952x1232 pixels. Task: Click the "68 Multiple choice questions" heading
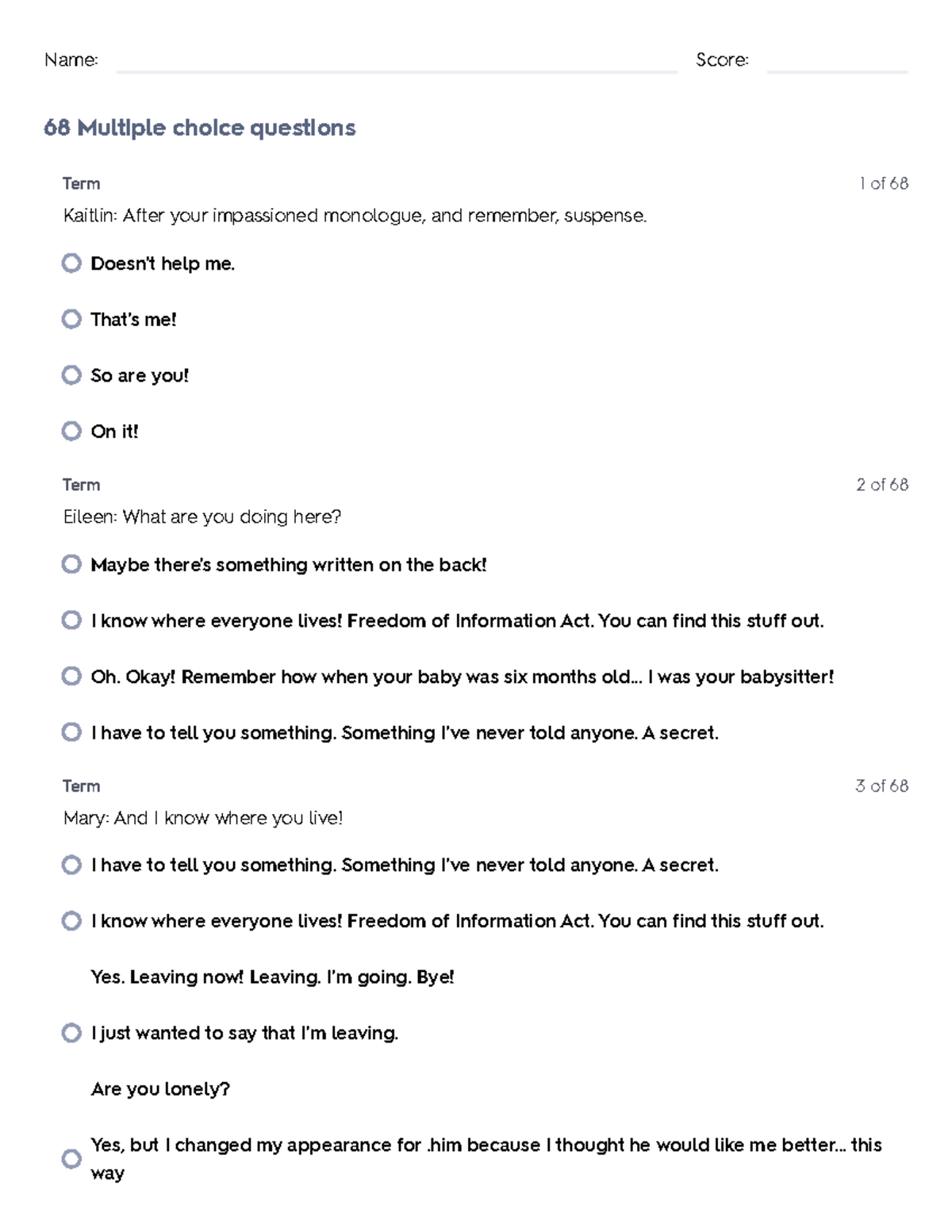[200, 128]
